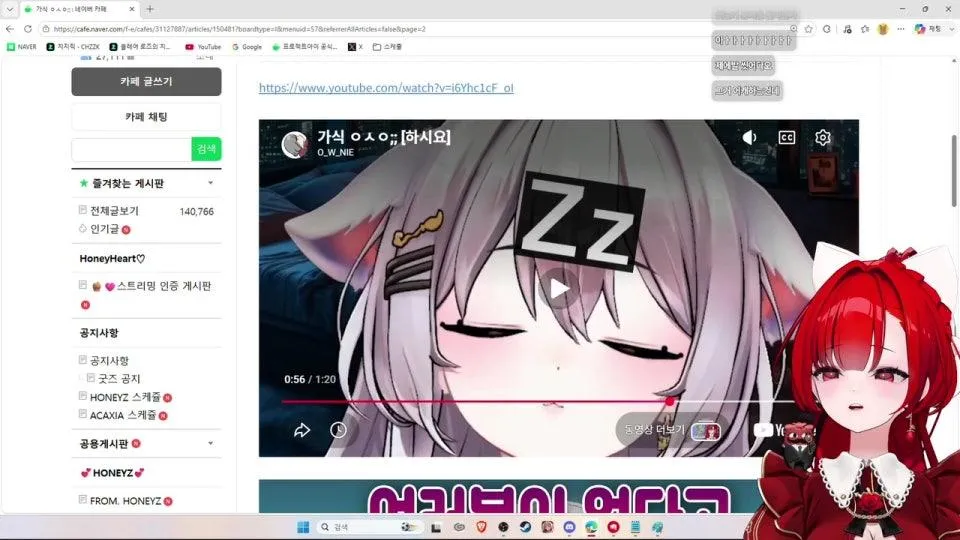Click the browser refresh icon
The image size is (960, 540).
tap(28, 29)
